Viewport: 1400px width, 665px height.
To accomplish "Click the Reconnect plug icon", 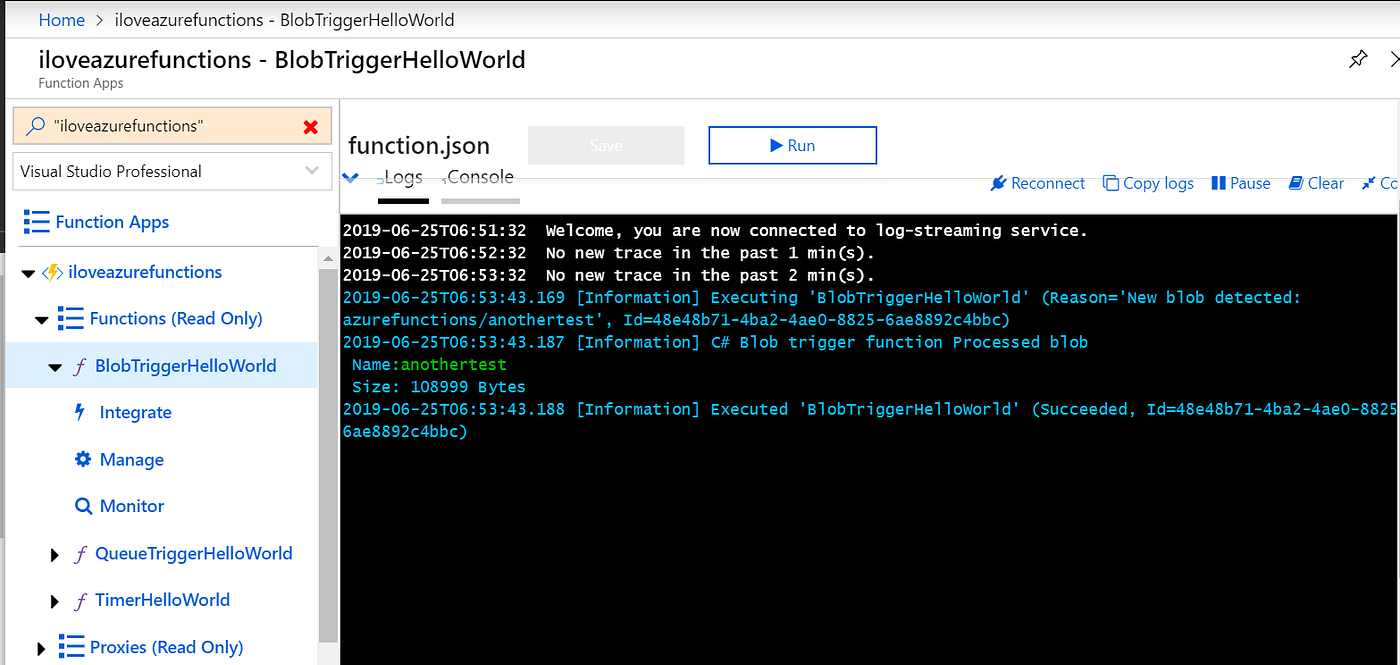I will [998, 183].
